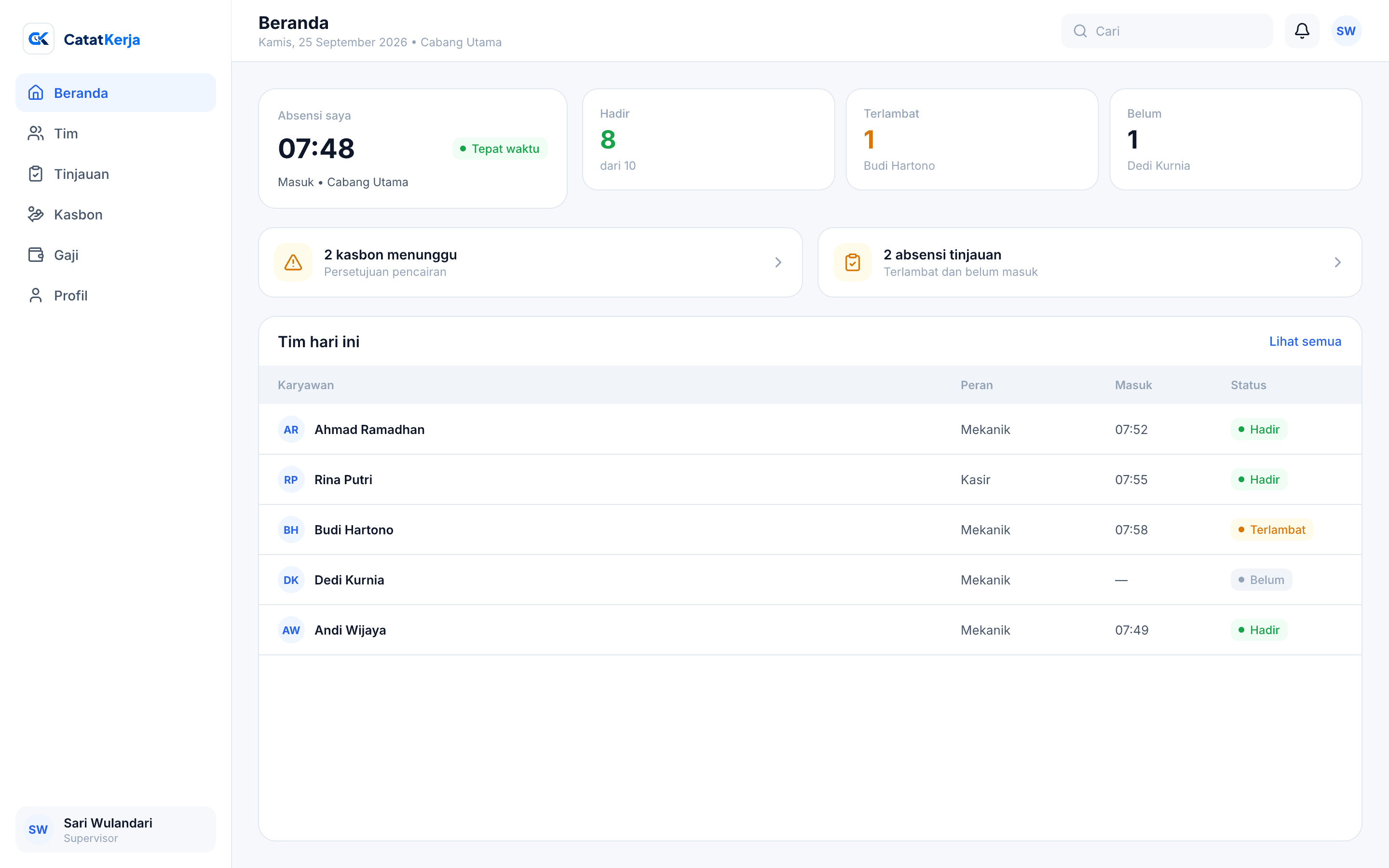
Task: Click the Tim people icon in the sidebar
Action: [36, 133]
